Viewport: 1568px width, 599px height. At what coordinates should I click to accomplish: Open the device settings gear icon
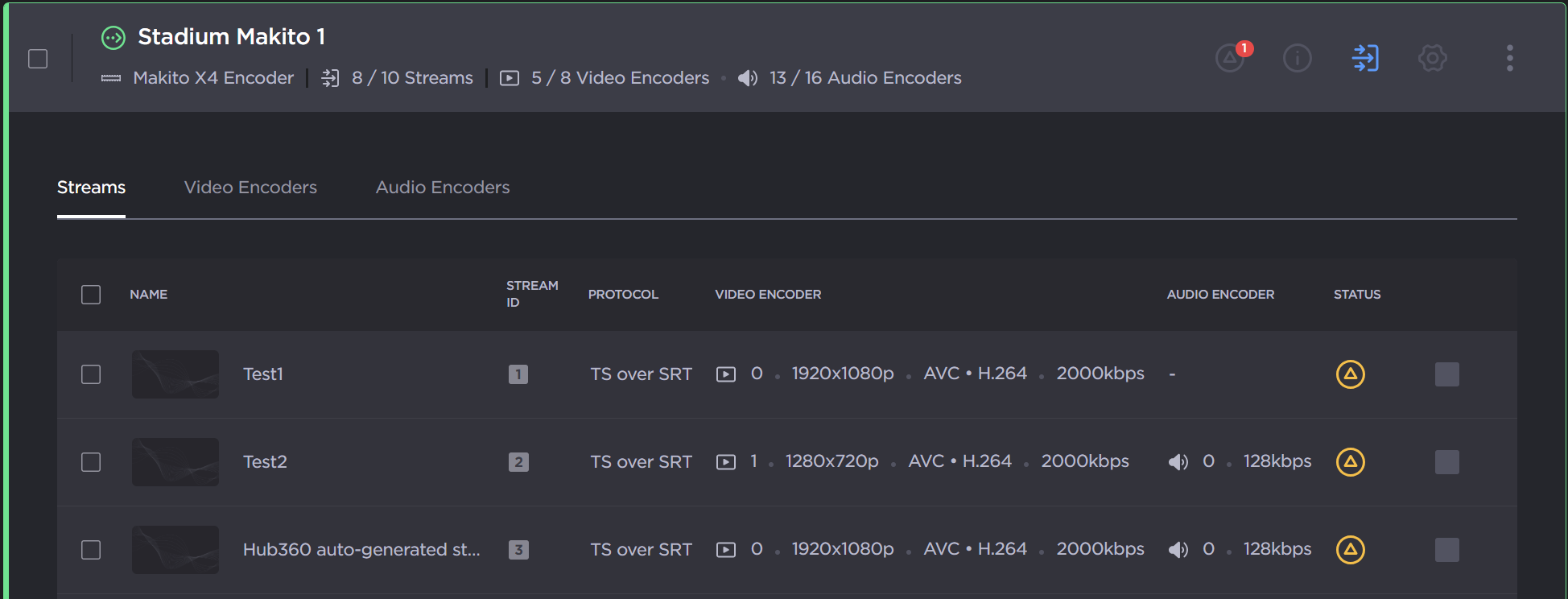1433,58
